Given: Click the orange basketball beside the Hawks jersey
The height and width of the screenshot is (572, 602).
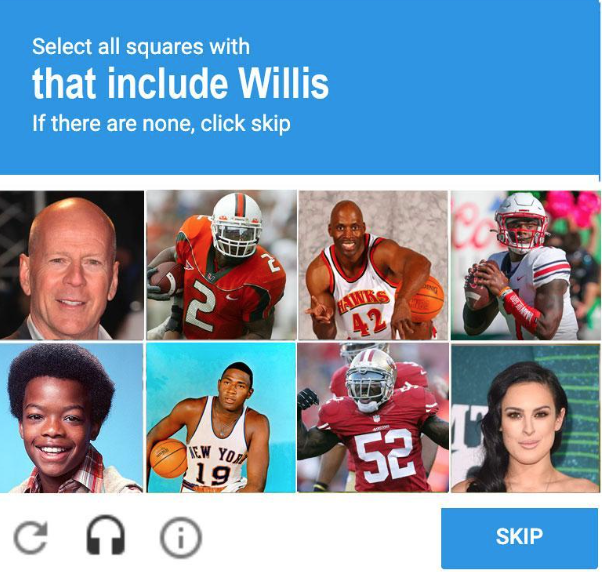Looking at the screenshot, I should point(423,300).
